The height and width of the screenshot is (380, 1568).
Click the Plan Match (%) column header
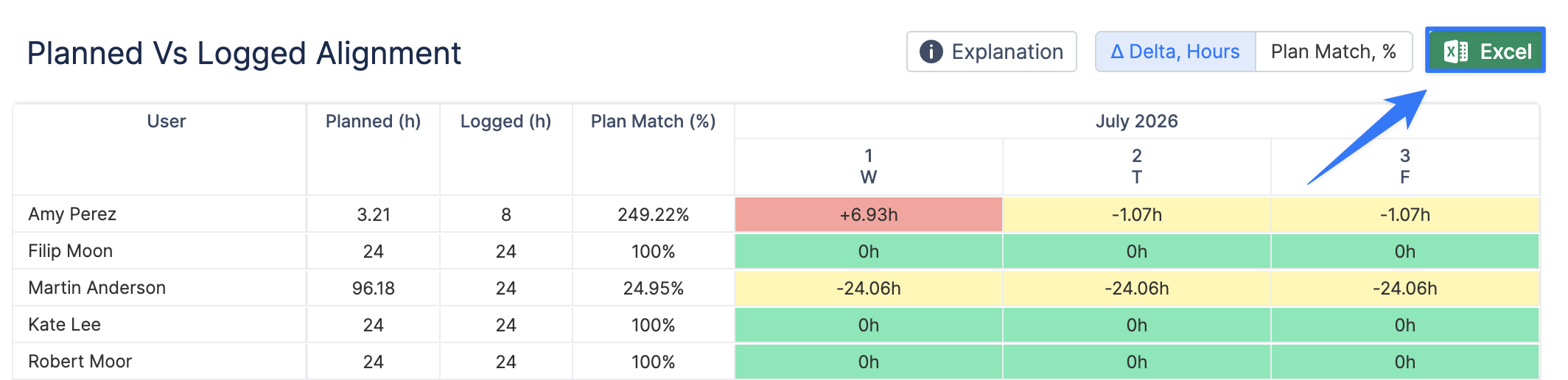click(654, 122)
